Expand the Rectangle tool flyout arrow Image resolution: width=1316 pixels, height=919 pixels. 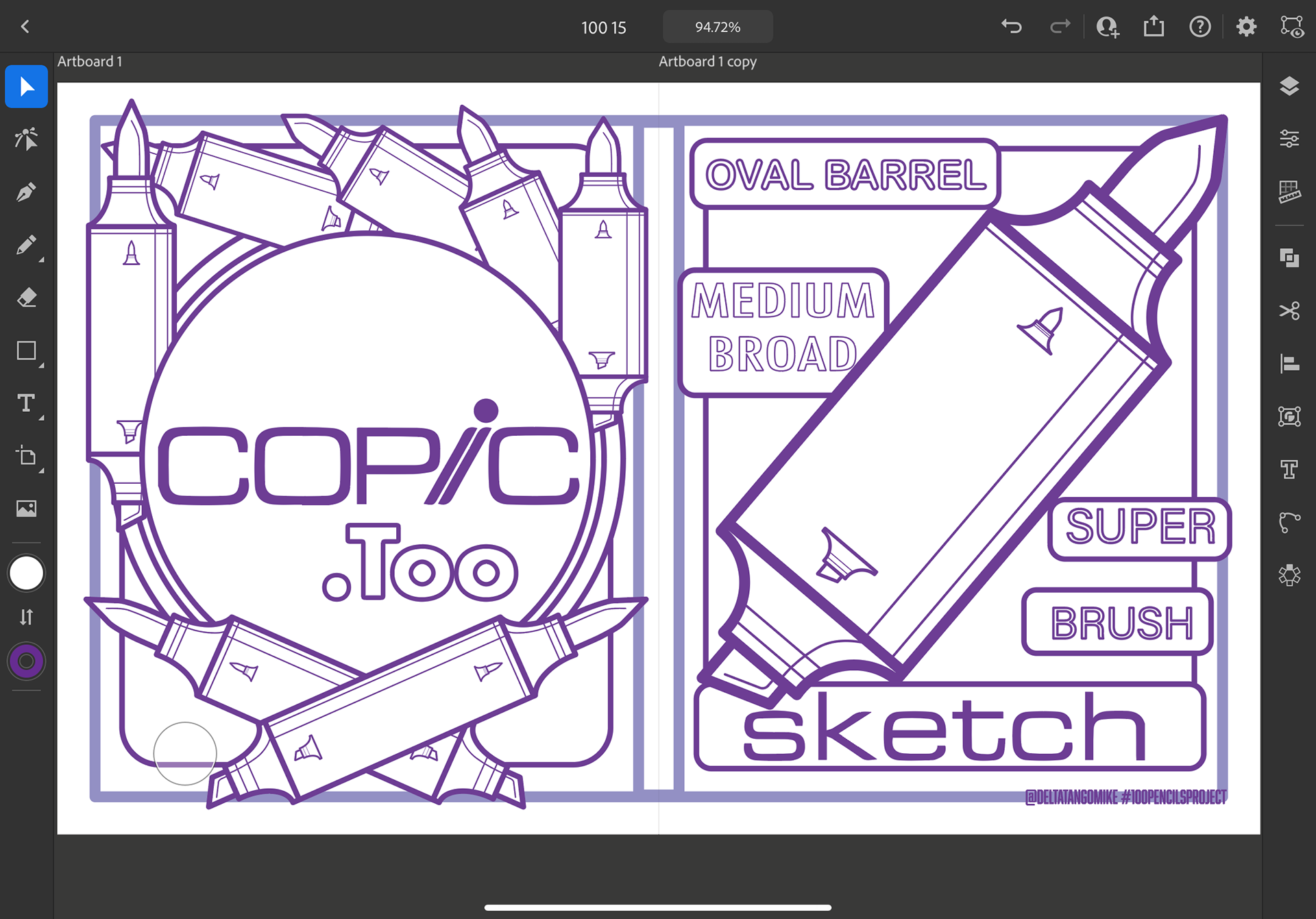42,366
